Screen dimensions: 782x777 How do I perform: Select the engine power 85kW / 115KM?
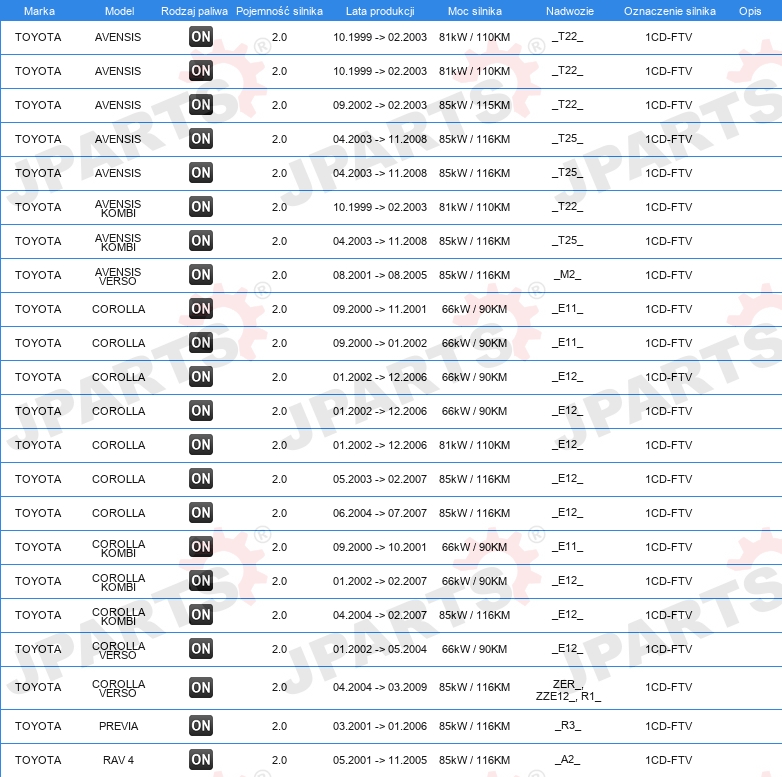click(x=475, y=105)
